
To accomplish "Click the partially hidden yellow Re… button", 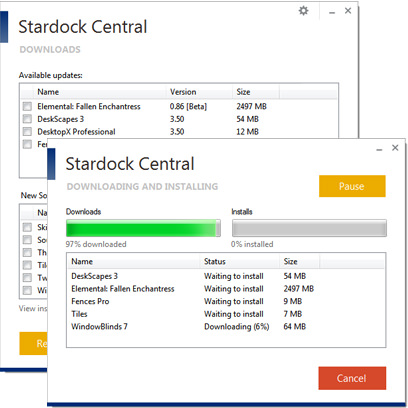I will pos(33,343).
